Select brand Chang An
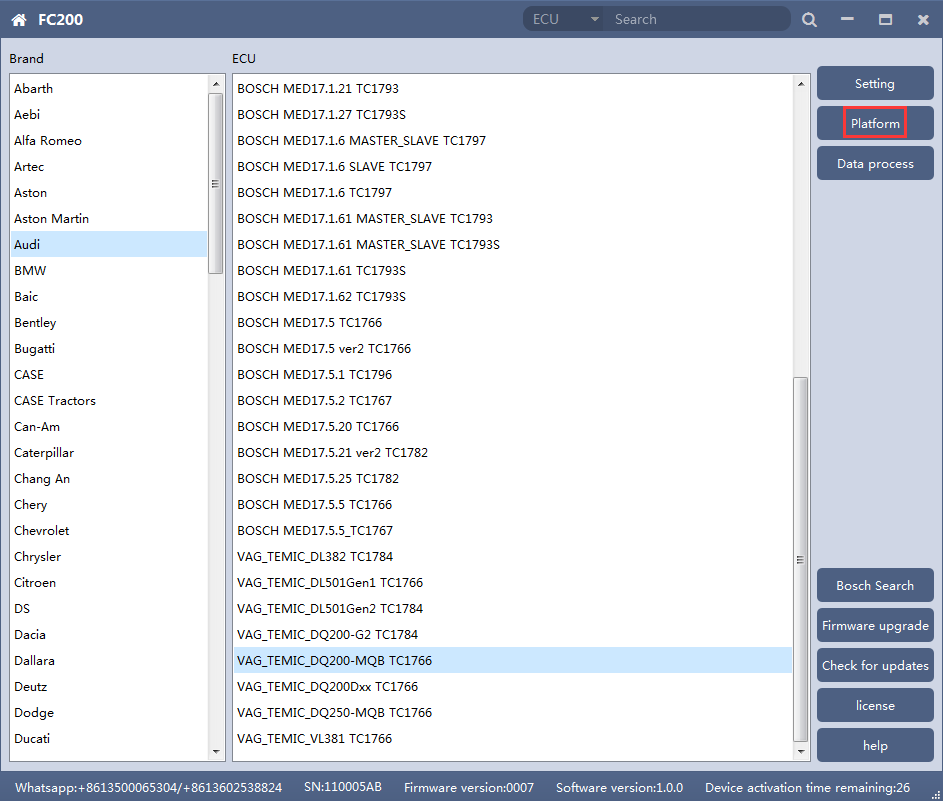943x801 pixels. tap(109, 479)
